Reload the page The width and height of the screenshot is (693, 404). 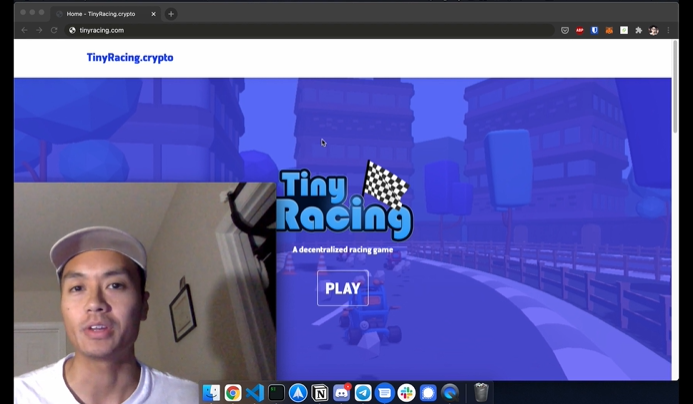[54, 30]
